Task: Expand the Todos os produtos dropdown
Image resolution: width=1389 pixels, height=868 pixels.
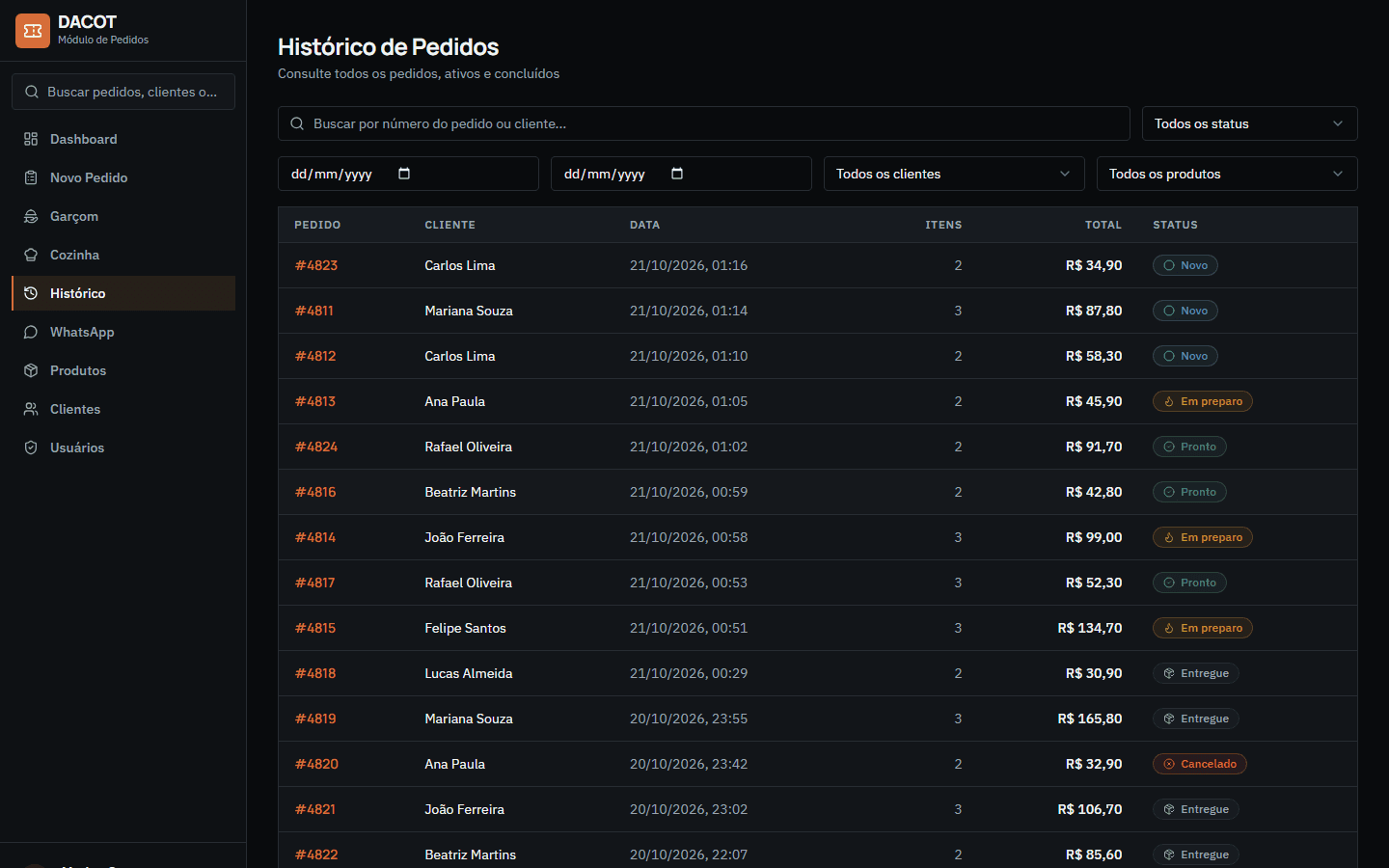Action: [x=1227, y=174]
